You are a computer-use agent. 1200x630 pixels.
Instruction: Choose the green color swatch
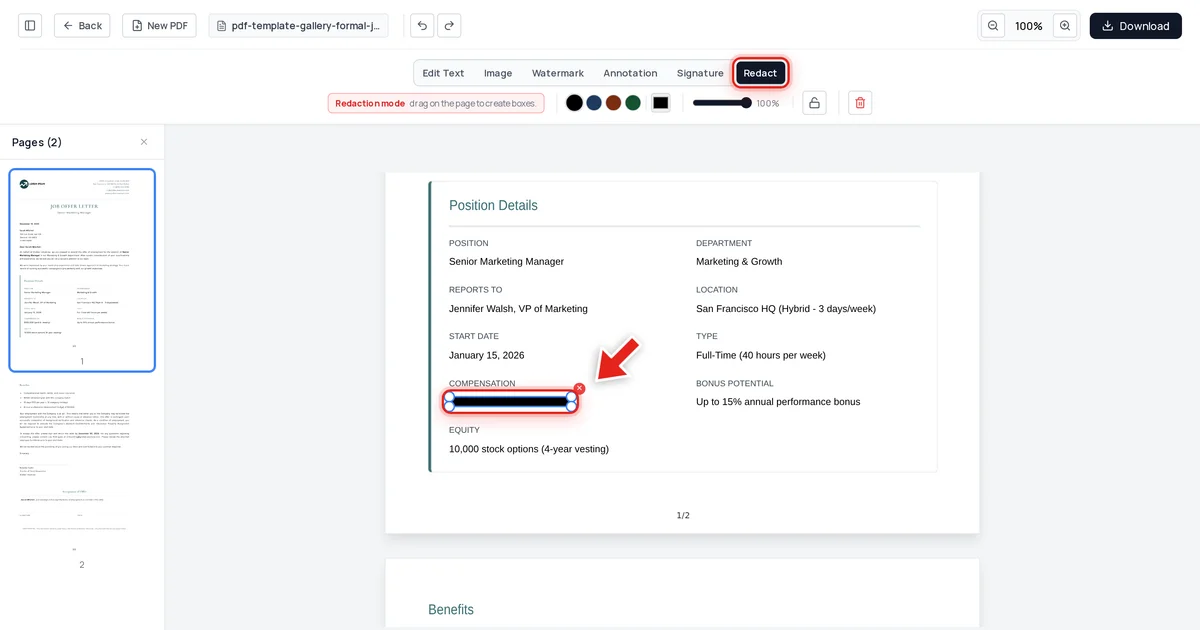633,103
